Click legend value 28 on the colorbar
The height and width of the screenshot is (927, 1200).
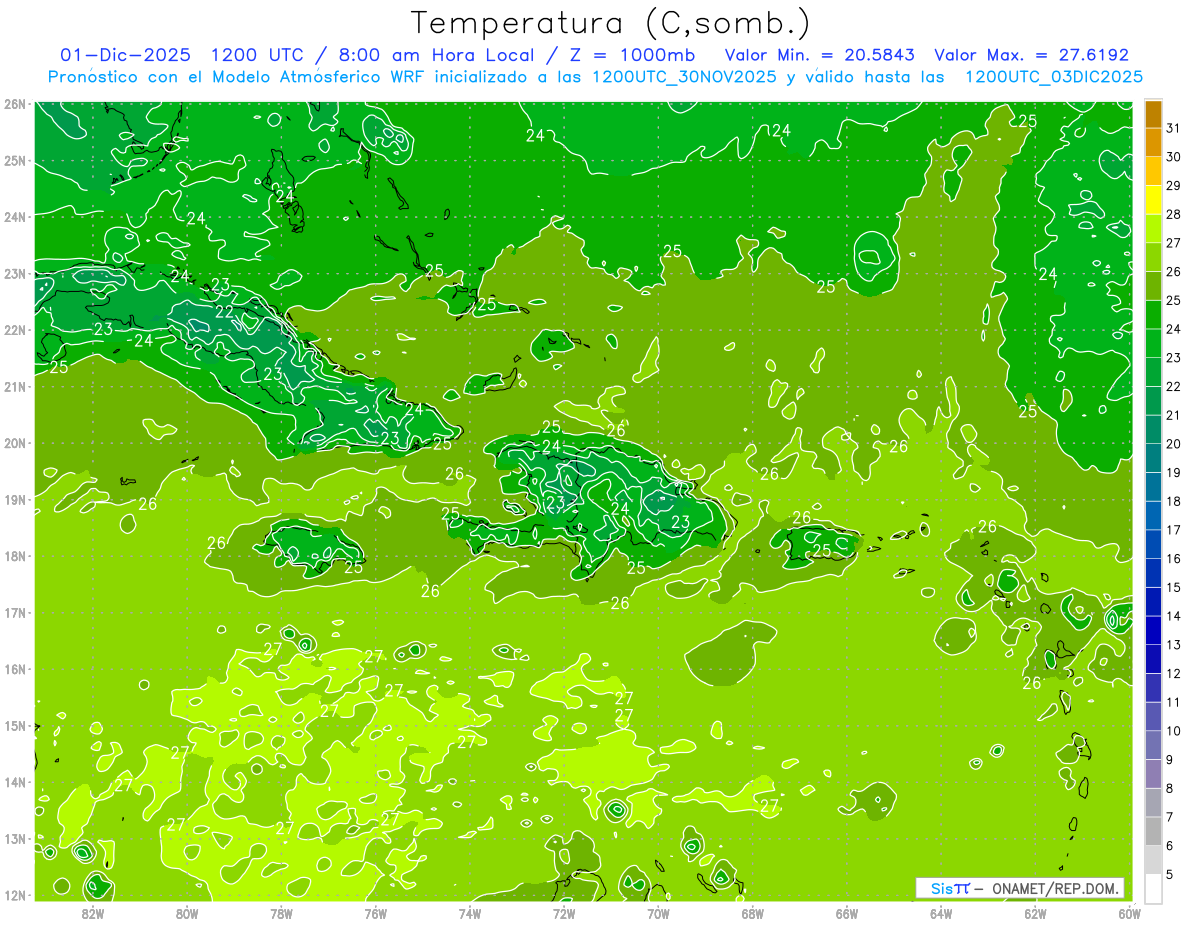[x=1173, y=214]
